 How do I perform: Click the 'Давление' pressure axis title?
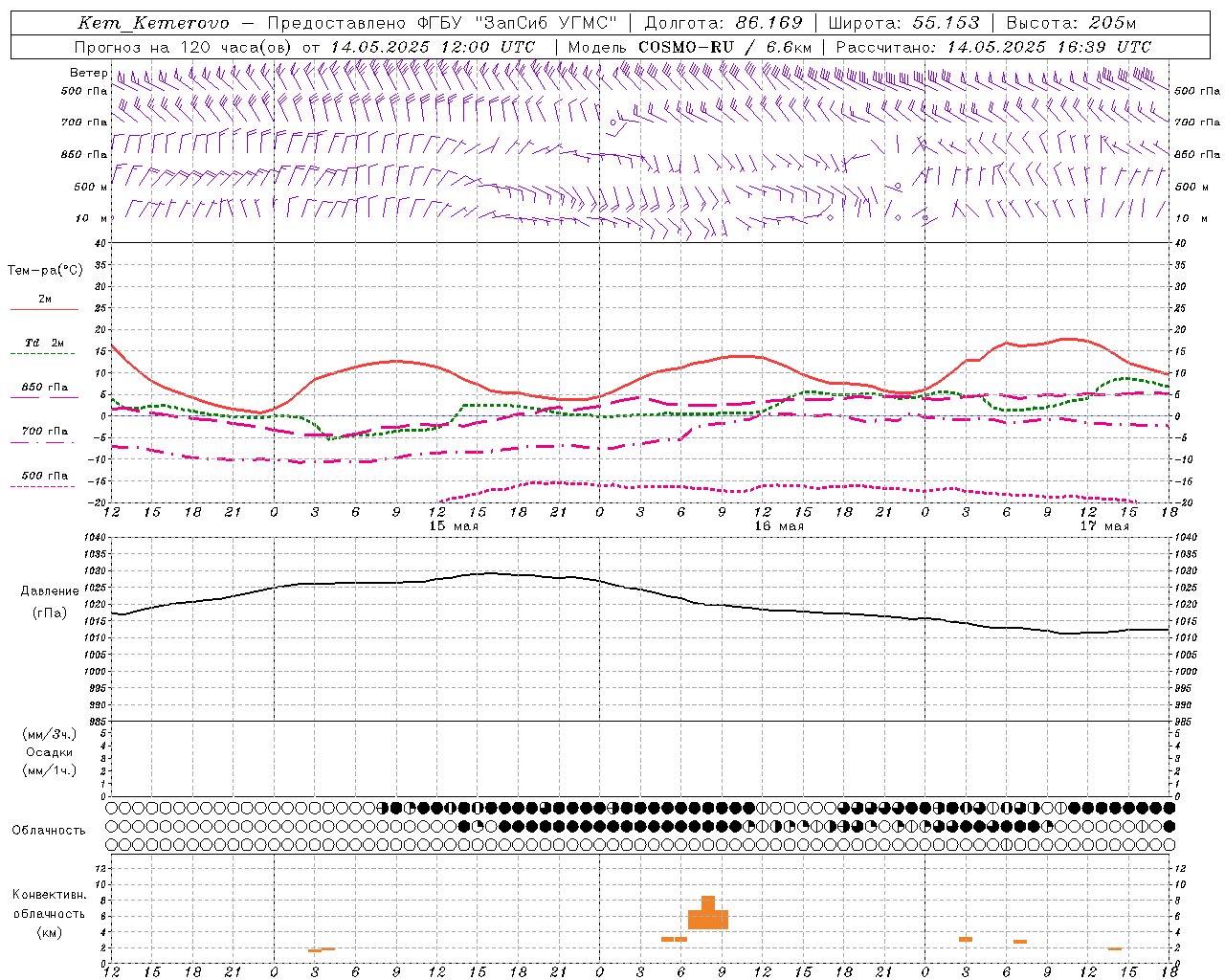click(x=50, y=591)
